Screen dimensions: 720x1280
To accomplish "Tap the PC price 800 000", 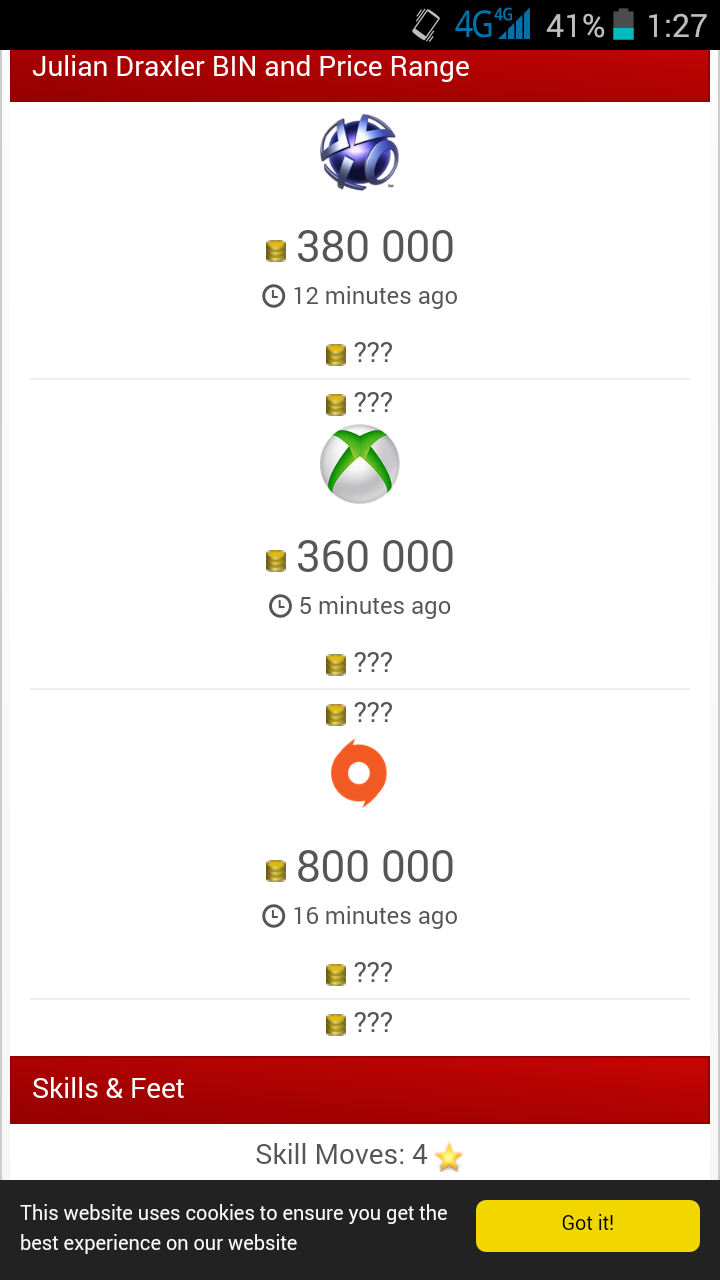I will pyautogui.click(x=375, y=867).
